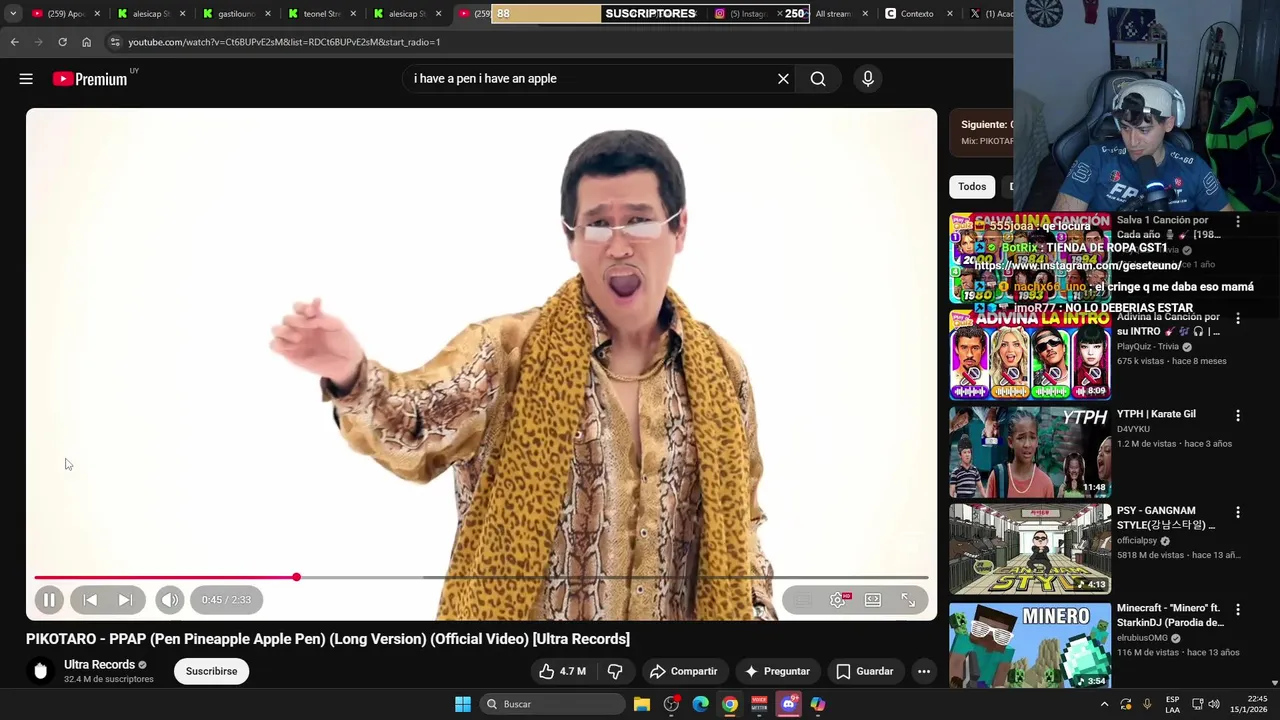The width and height of the screenshot is (1280, 720).
Task: Open options menu for Salva 1 Canción video
Action: 1238,221
